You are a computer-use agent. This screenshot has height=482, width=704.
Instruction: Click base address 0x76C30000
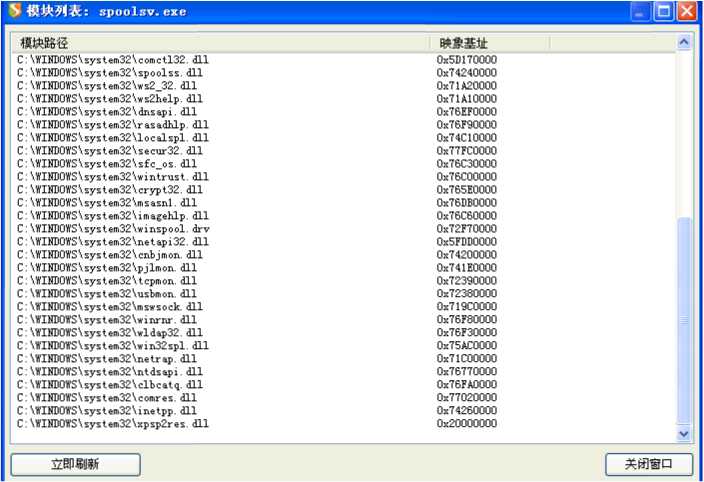[466, 164]
